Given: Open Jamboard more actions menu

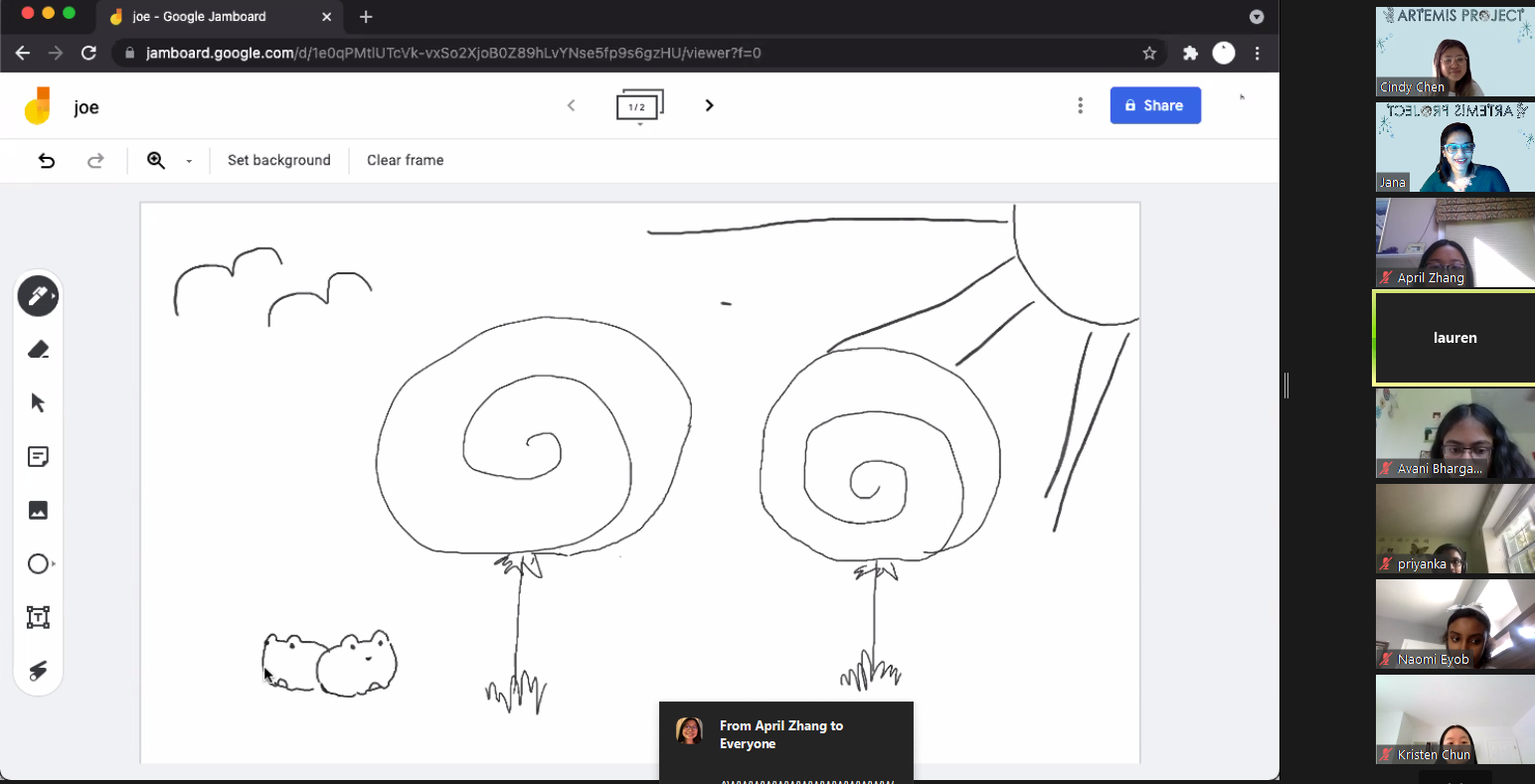Looking at the screenshot, I should coord(1080,105).
